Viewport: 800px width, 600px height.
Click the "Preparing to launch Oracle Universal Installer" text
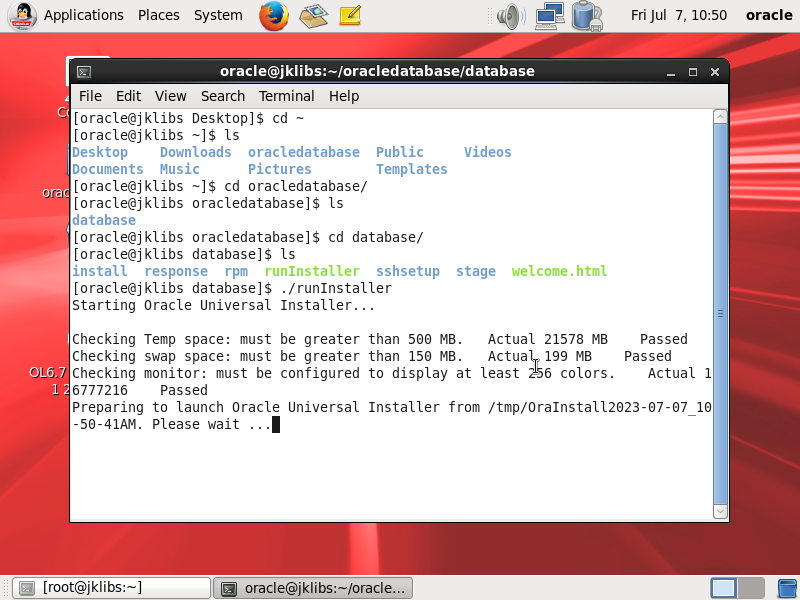[x=256, y=407]
